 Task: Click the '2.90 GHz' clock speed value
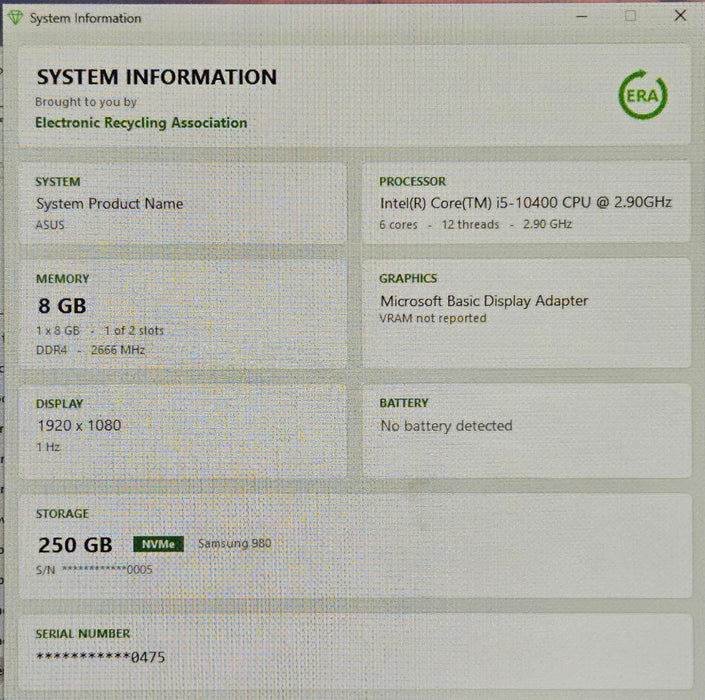[547, 224]
